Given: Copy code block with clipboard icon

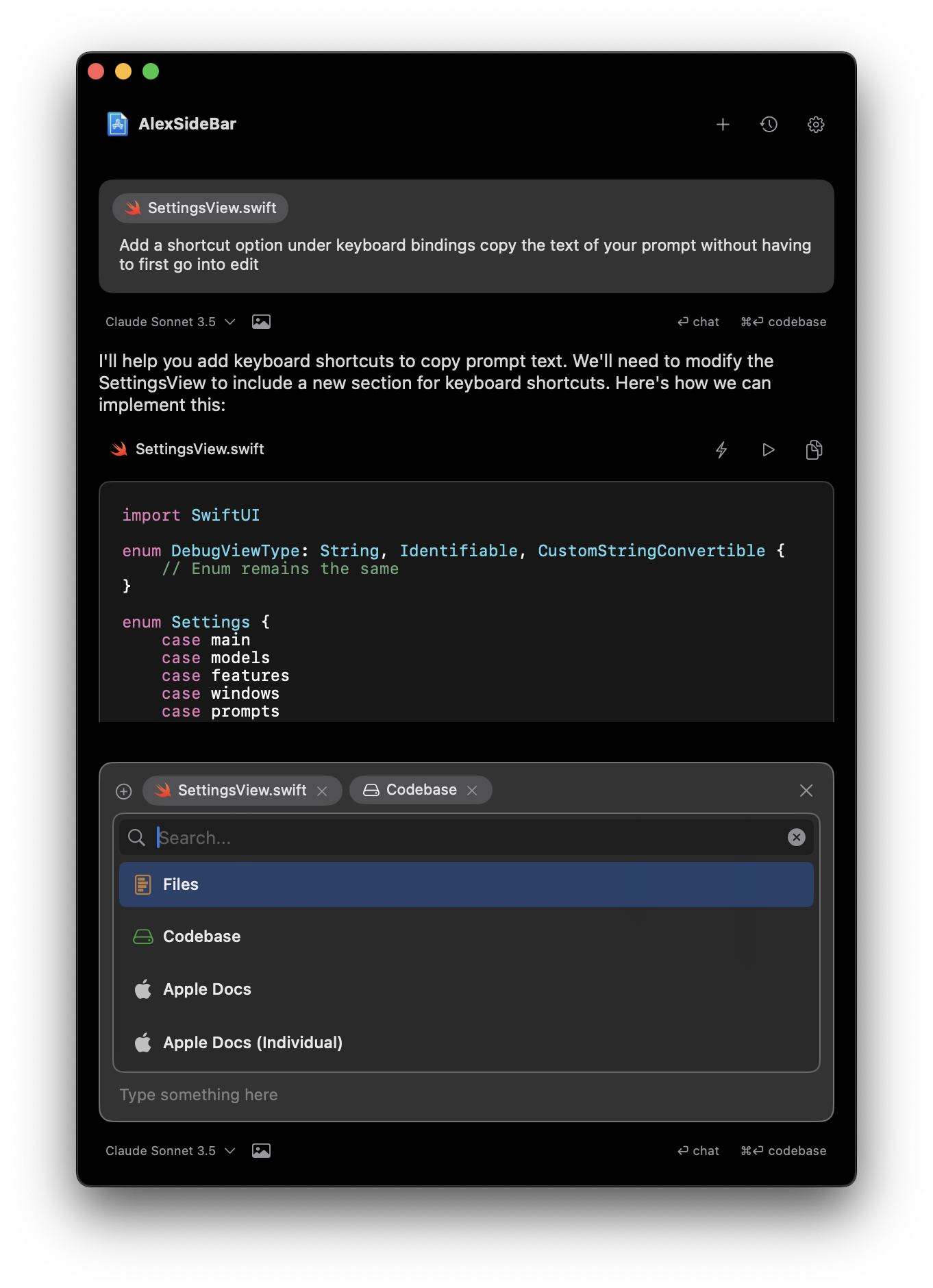Looking at the screenshot, I should tap(814, 449).
